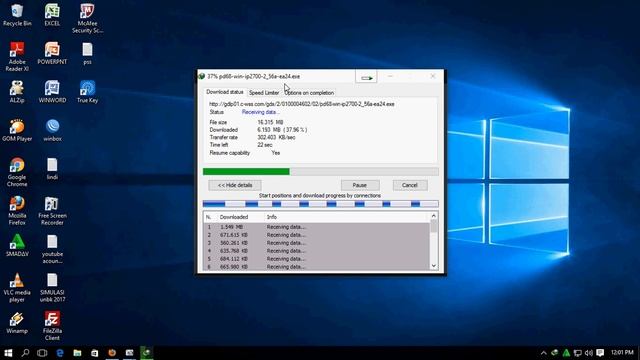This screenshot has height=360, width=640.
Task: Open the volume control in tray
Action: [589, 353]
